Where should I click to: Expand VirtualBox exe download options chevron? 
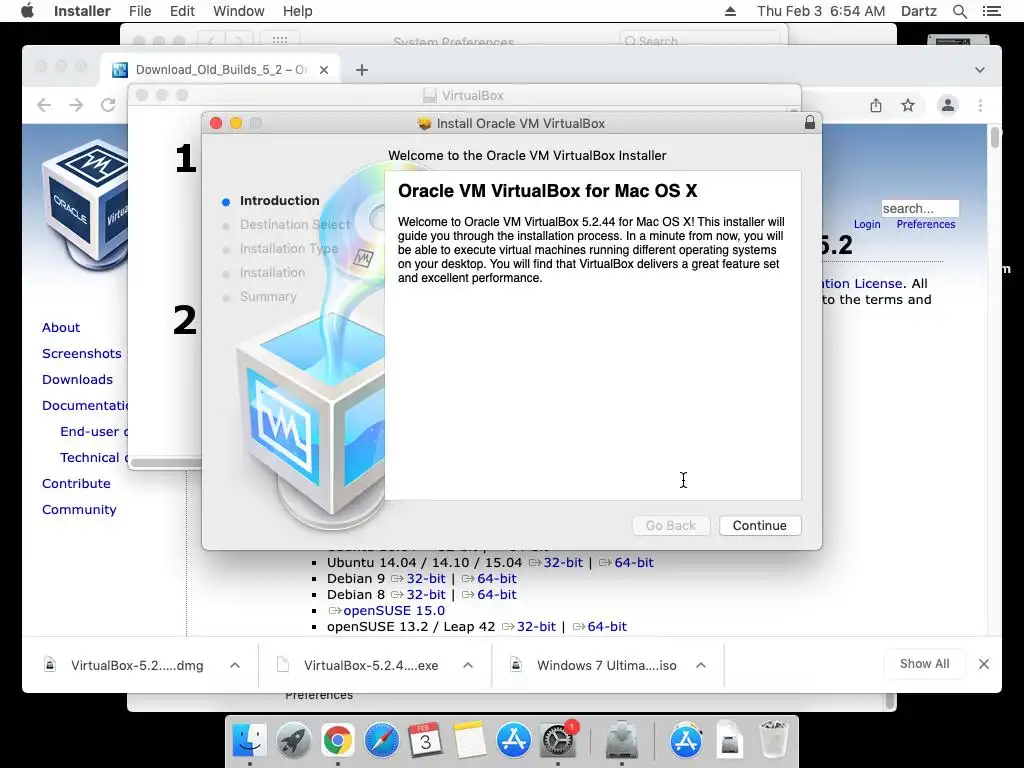(468, 665)
